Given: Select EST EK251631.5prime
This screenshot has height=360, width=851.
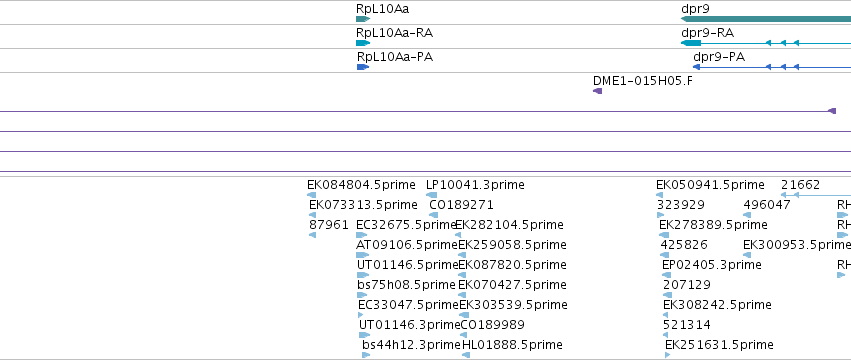Looking at the screenshot, I should click(x=719, y=345).
